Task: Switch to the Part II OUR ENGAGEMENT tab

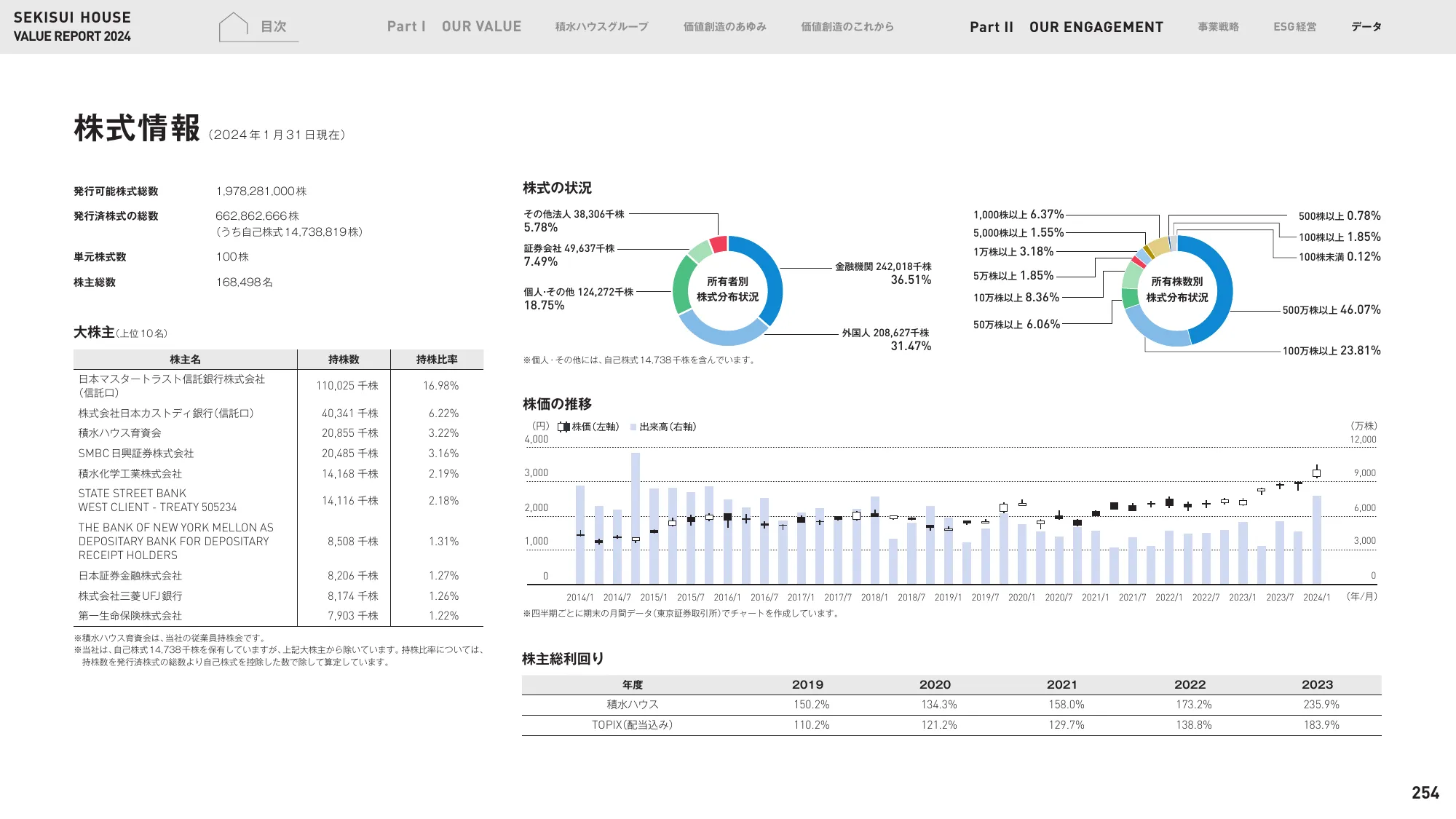Action: point(1066,28)
